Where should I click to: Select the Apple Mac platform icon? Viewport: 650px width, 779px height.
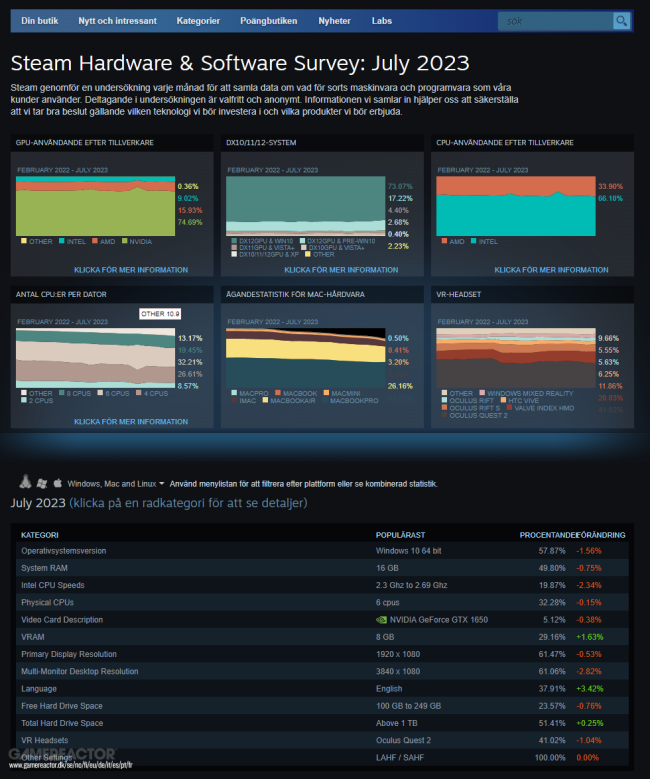tap(58, 482)
